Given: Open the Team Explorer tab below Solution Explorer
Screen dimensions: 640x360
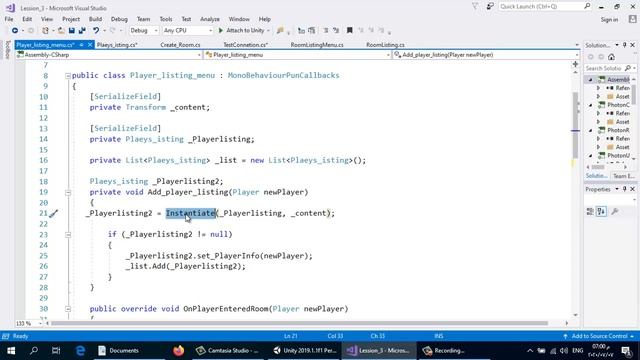Looking at the screenshot, I should tap(623, 176).
